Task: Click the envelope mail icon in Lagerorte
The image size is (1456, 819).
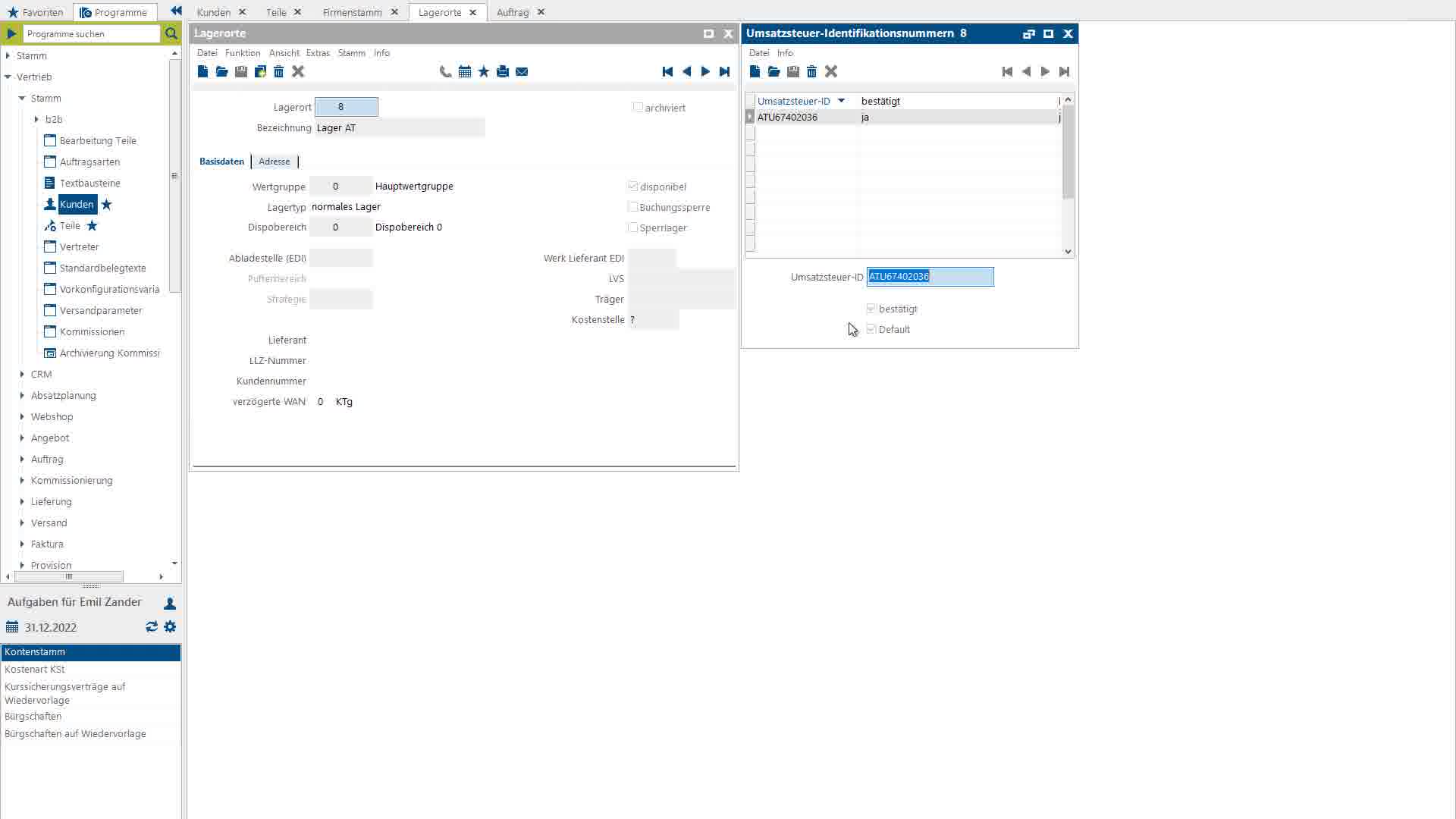Action: pos(522,71)
